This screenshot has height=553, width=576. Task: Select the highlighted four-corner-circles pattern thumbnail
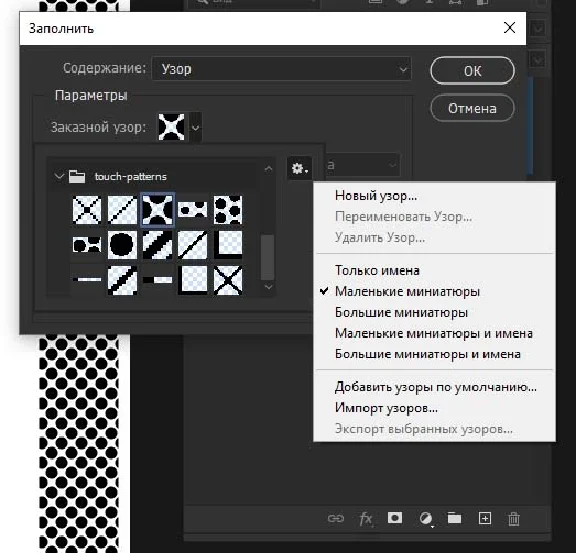(157, 210)
